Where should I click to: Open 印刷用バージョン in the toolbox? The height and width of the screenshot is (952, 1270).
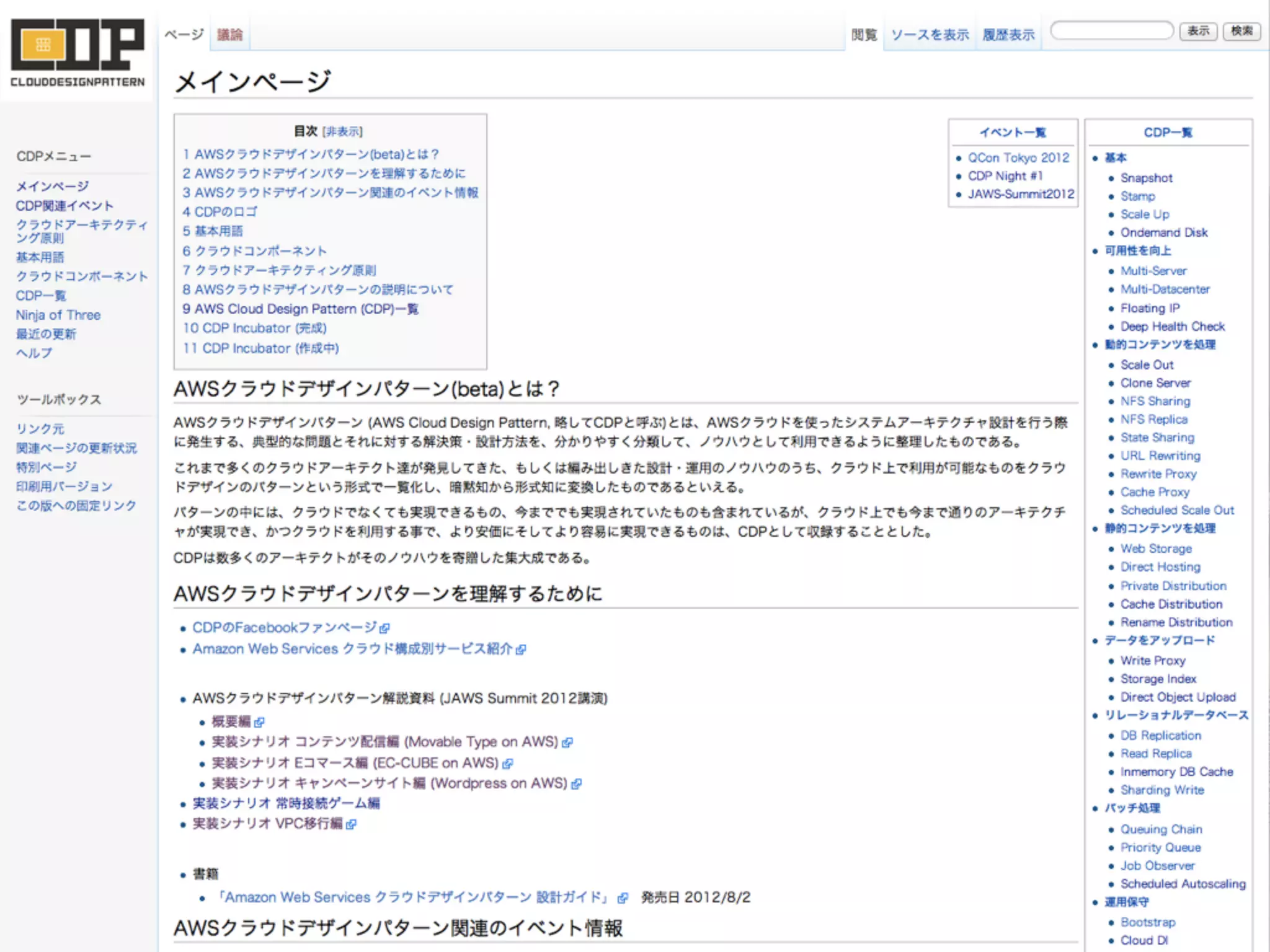tap(64, 487)
